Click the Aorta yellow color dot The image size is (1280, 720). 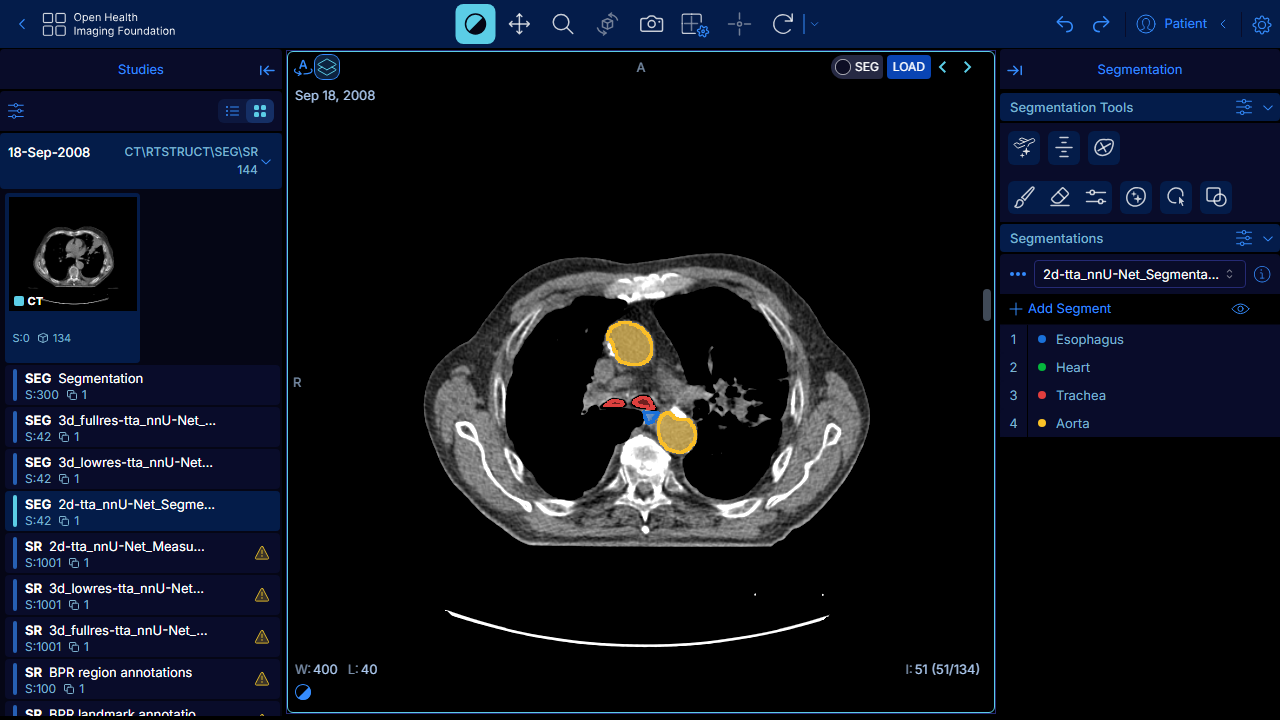[x=1042, y=424]
